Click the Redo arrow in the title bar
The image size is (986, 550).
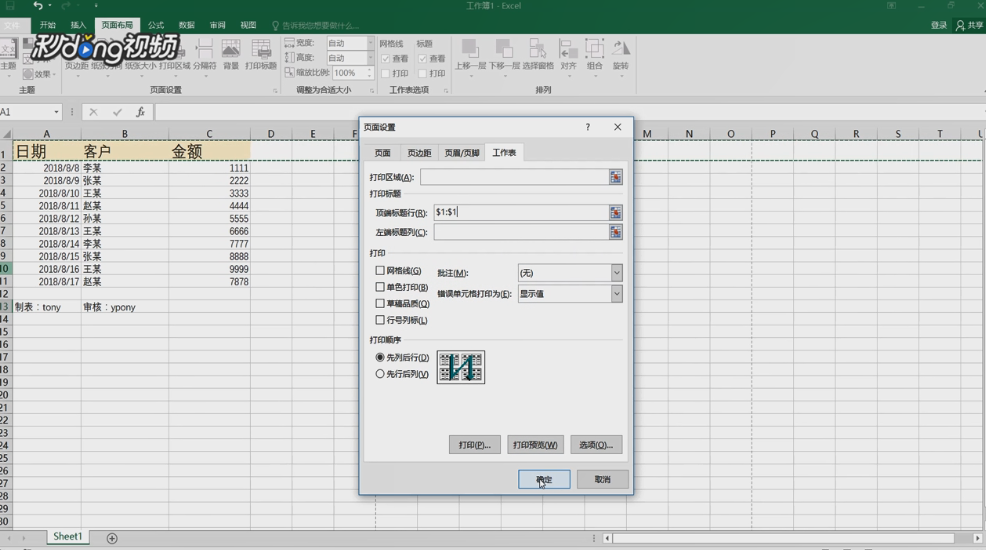(x=66, y=6)
